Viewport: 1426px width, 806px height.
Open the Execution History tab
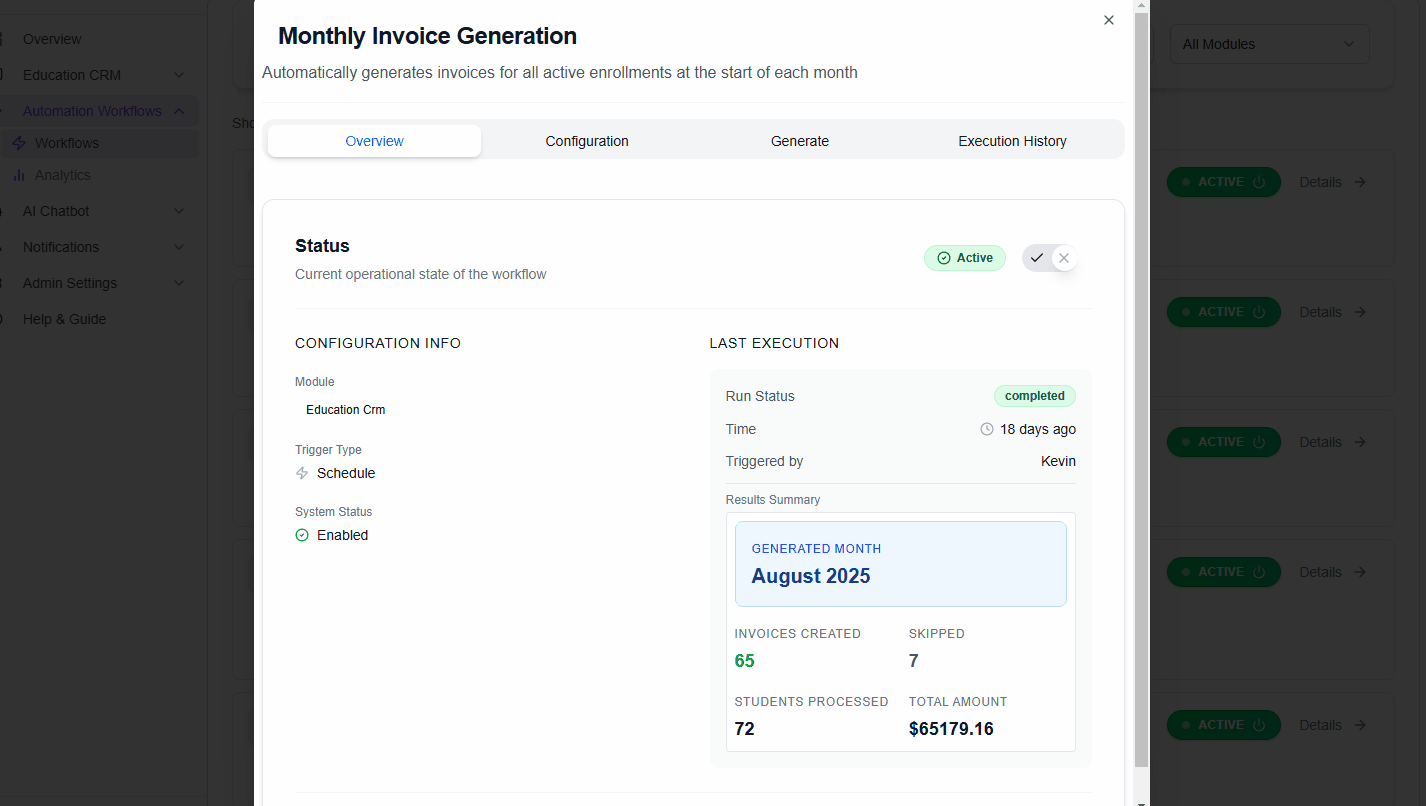[1012, 140]
